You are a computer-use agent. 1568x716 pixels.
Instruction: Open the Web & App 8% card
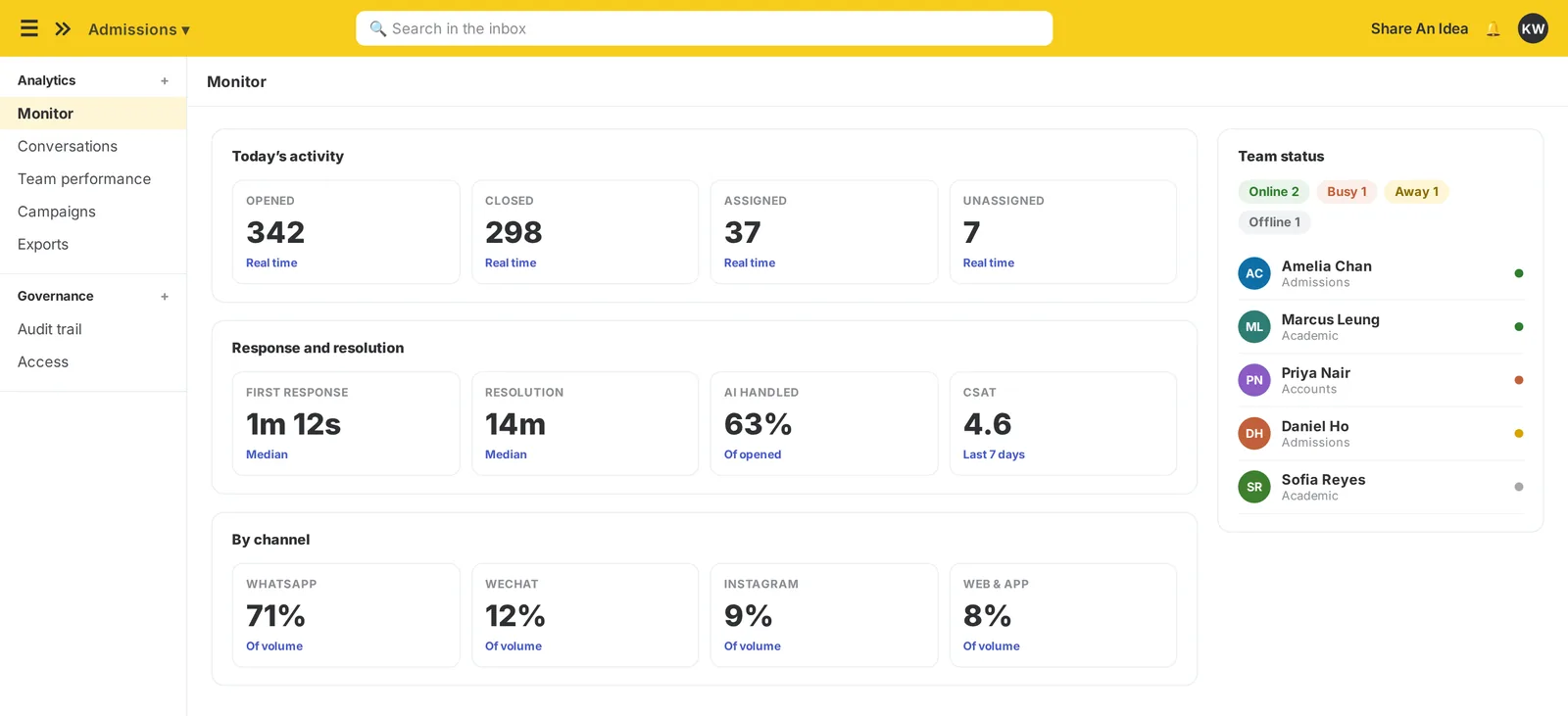click(x=1063, y=615)
